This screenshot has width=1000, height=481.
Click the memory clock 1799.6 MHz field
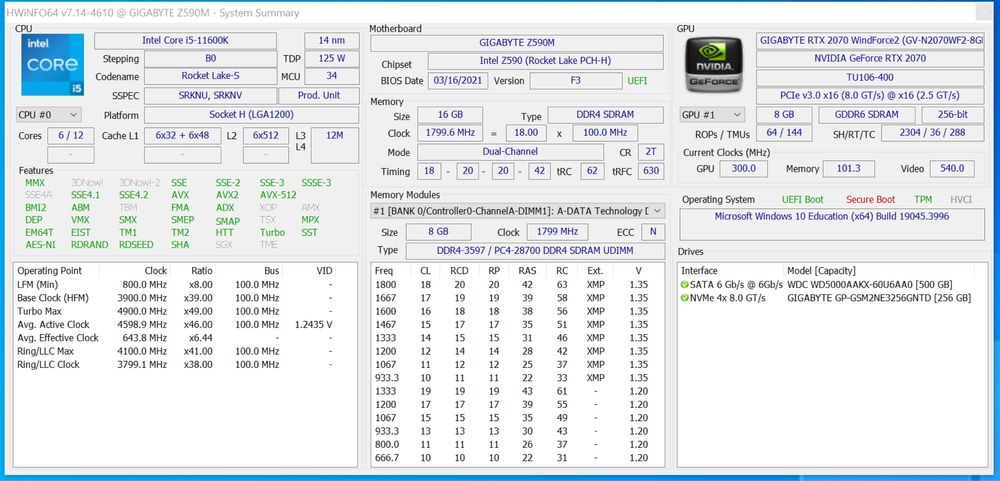tap(450, 133)
